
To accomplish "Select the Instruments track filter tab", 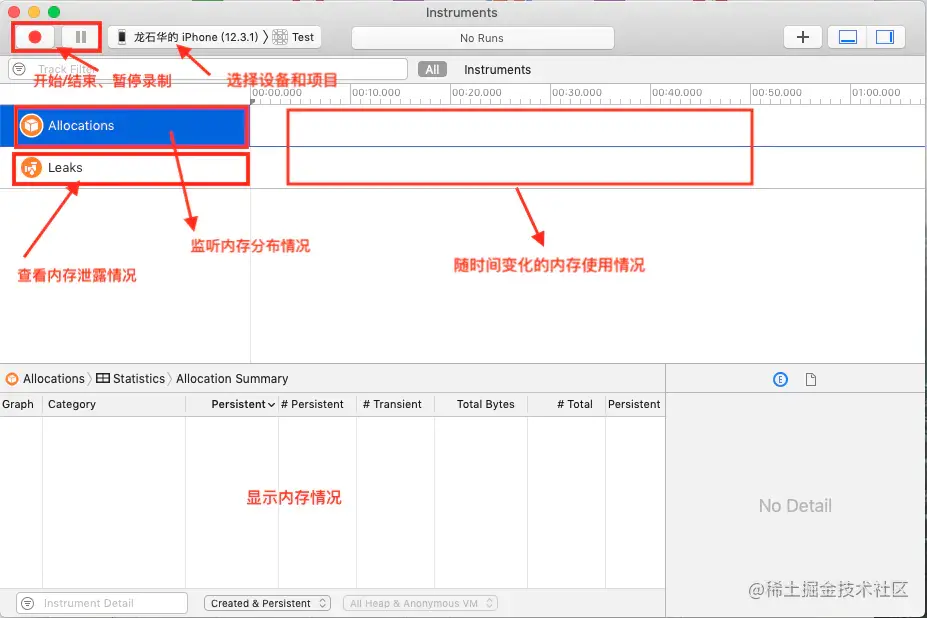I will [x=497, y=70].
